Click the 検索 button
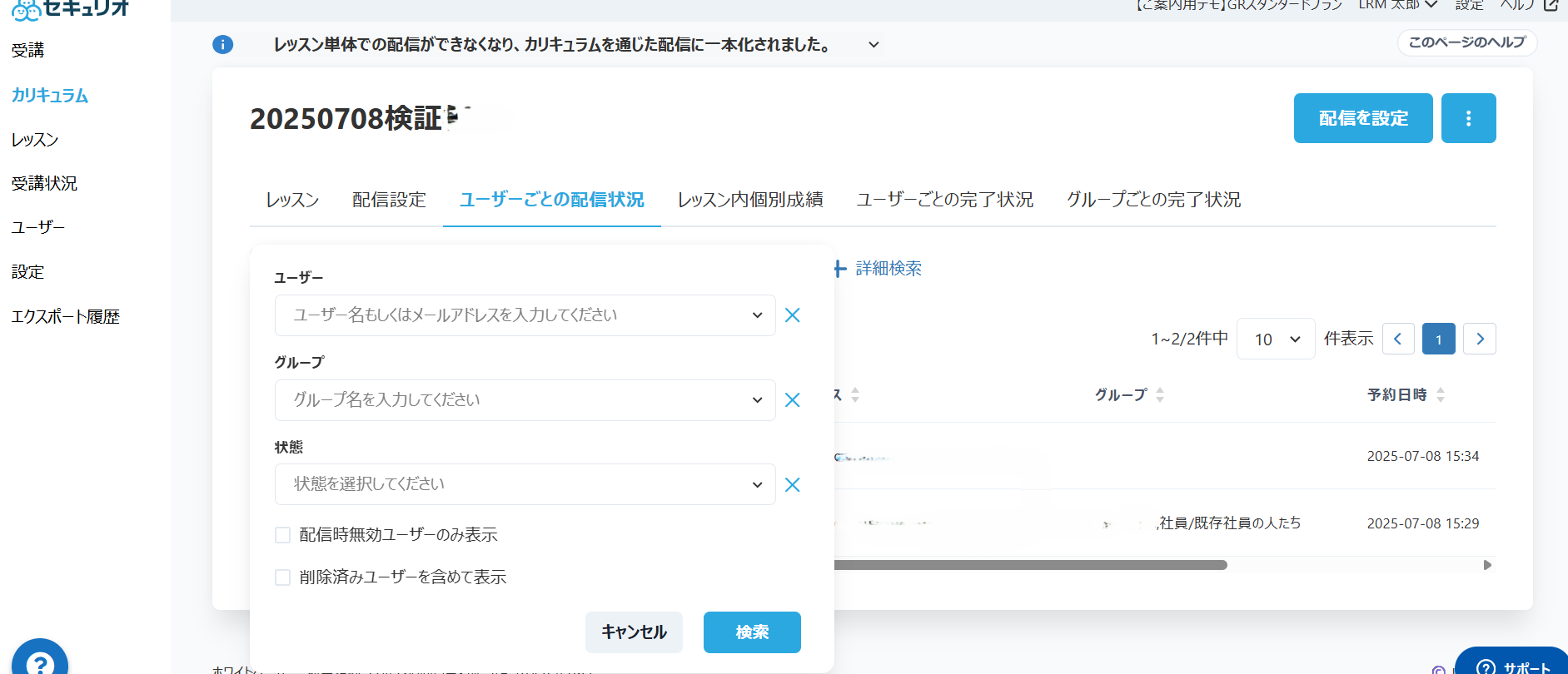 click(x=752, y=632)
